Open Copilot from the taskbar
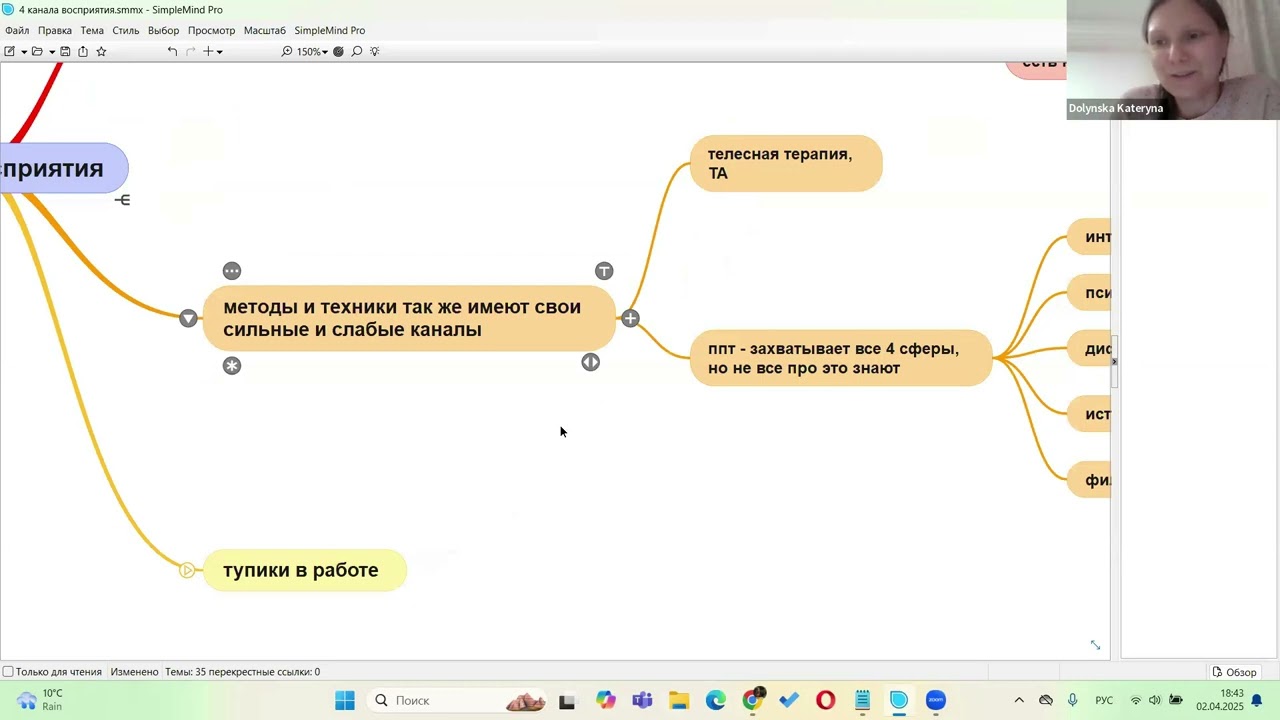Viewport: 1280px width, 720px height. tap(606, 700)
